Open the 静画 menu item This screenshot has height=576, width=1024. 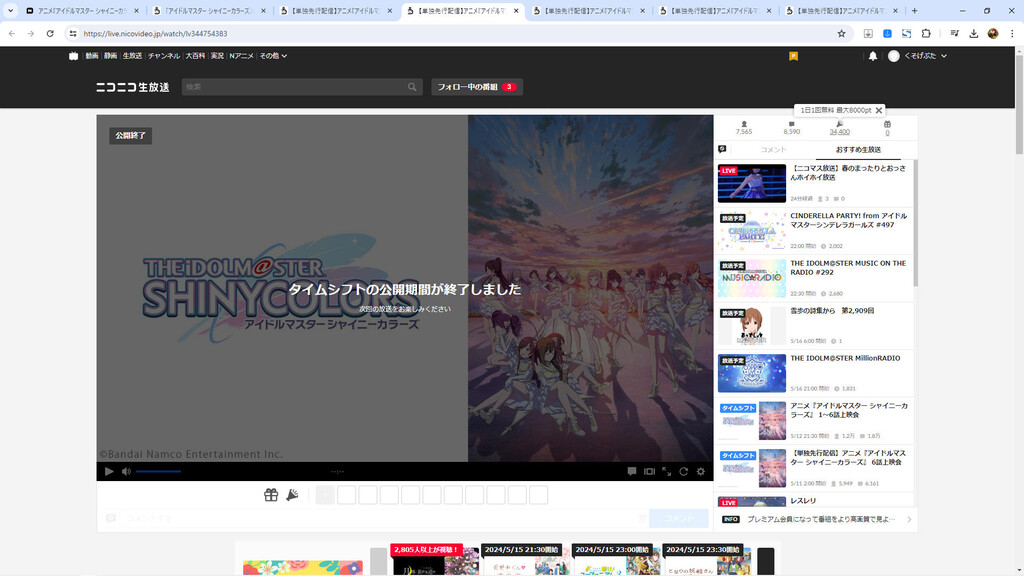(110, 56)
